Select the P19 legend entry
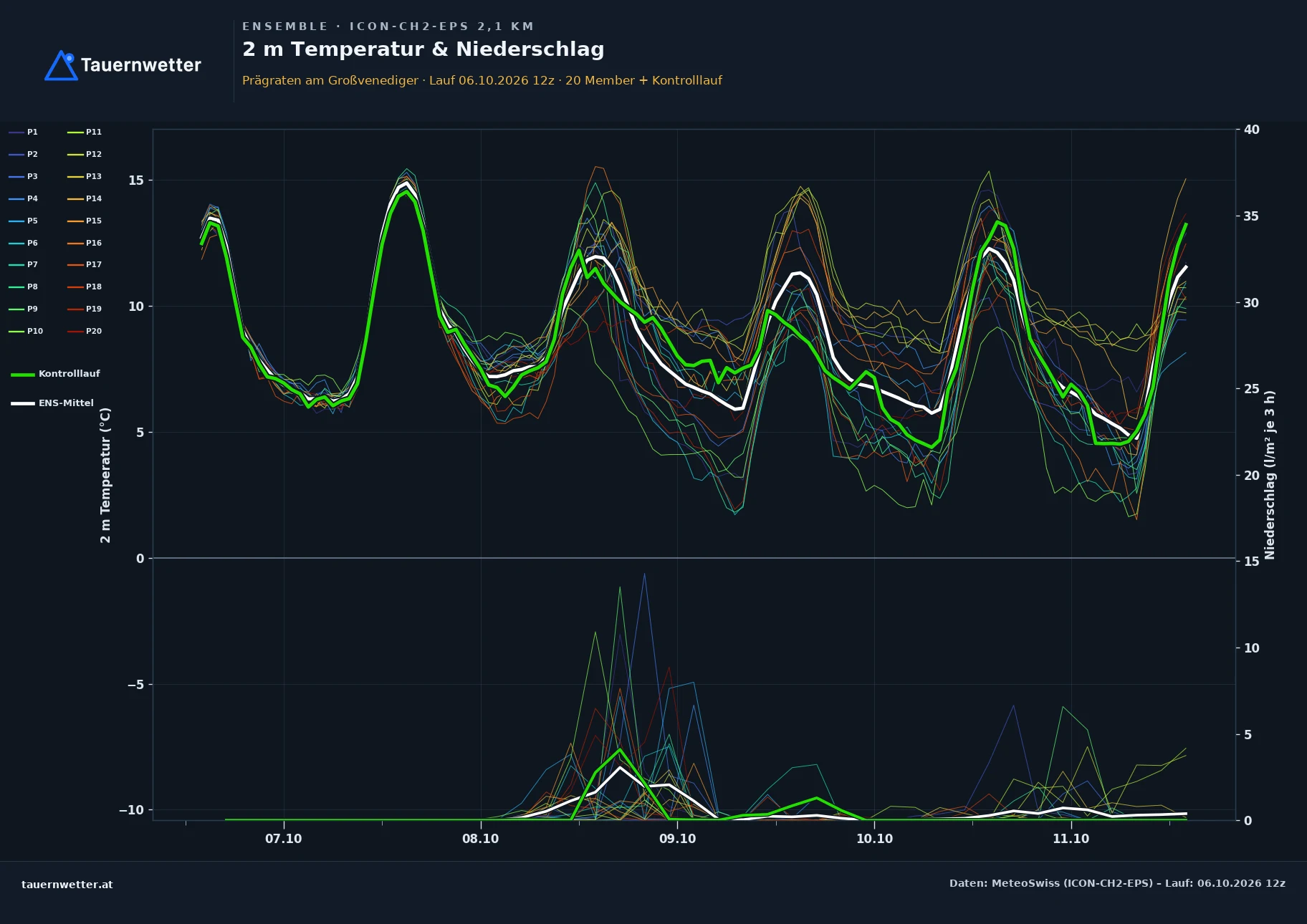1307x924 pixels. click(85, 309)
